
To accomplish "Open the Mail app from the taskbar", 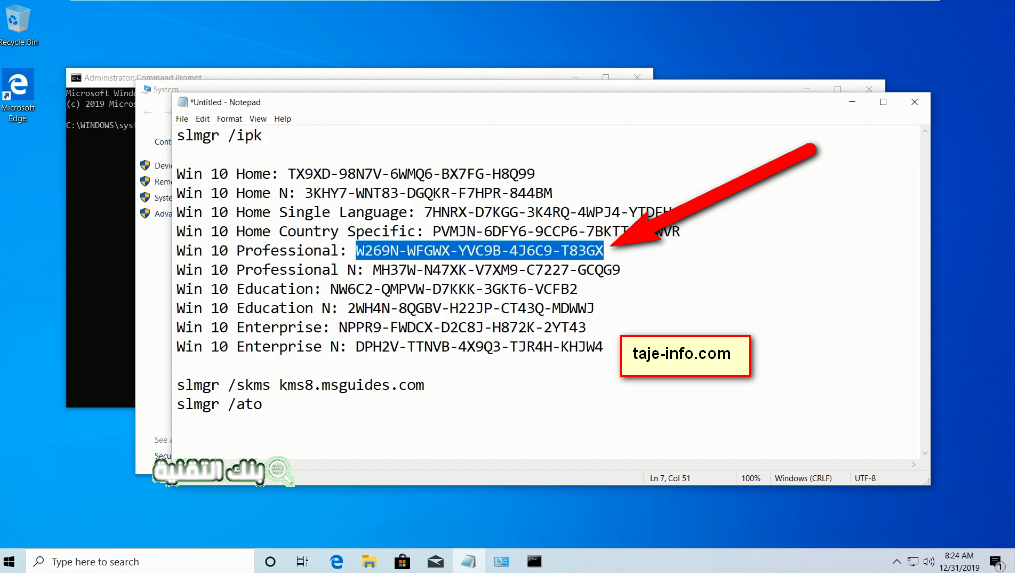I will tap(436, 561).
